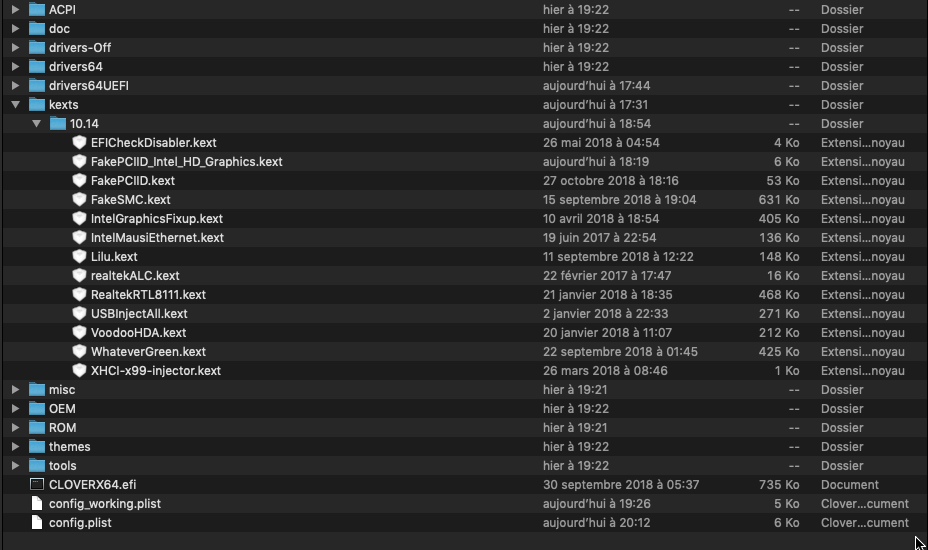Select the FakeSMC.kext shield icon

click(79, 200)
